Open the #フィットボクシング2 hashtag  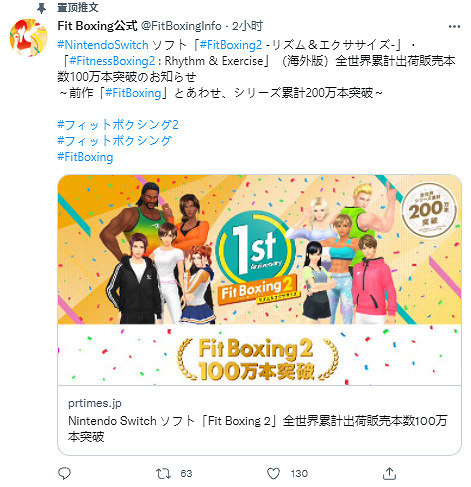tap(118, 125)
